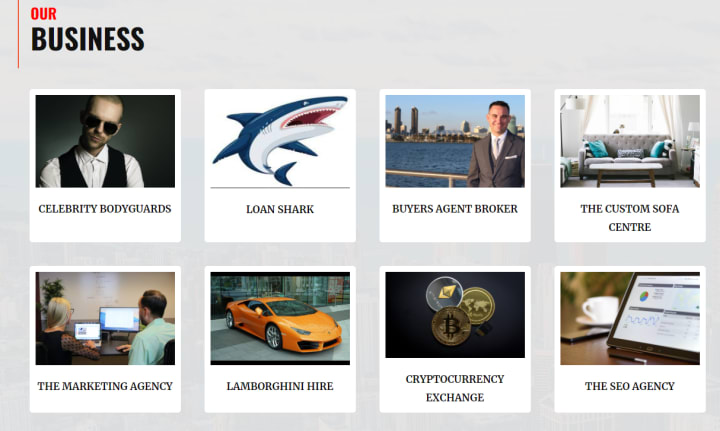720x431 pixels.
Task: Select the Buyers Agent Broker photo
Action: 455,141
